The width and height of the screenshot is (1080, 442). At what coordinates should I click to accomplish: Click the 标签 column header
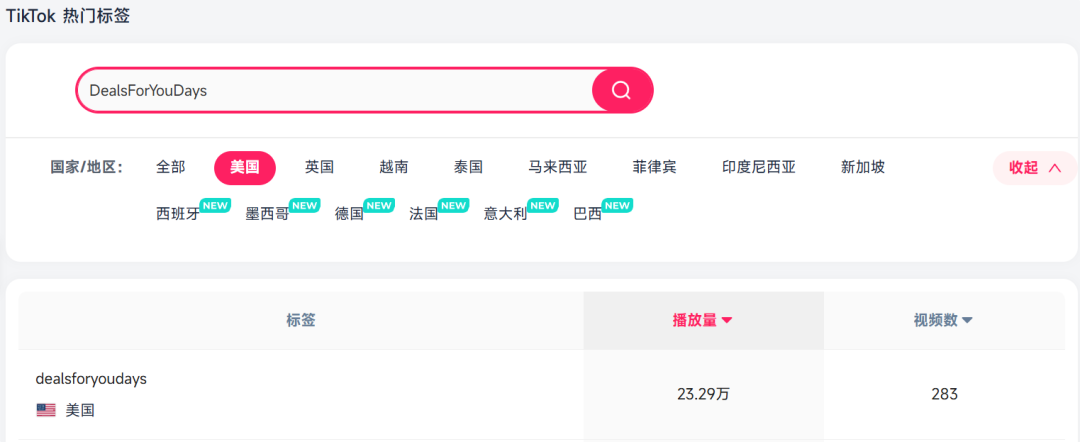click(301, 320)
